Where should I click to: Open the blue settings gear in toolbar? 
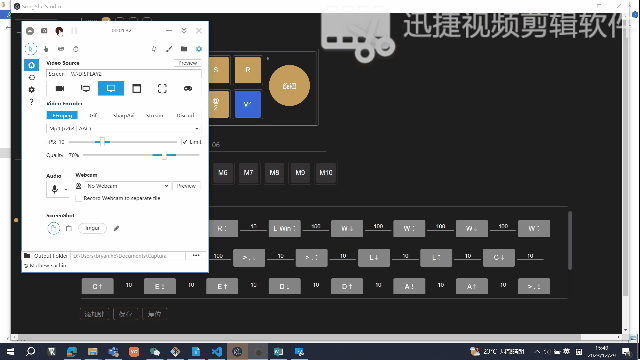(199, 49)
